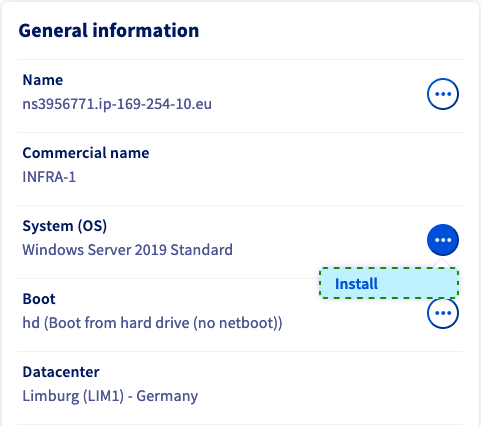Image resolution: width=481 pixels, height=426 pixels.
Task: Select the Limburg (LIM1) - Germany value
Action: 110,396
